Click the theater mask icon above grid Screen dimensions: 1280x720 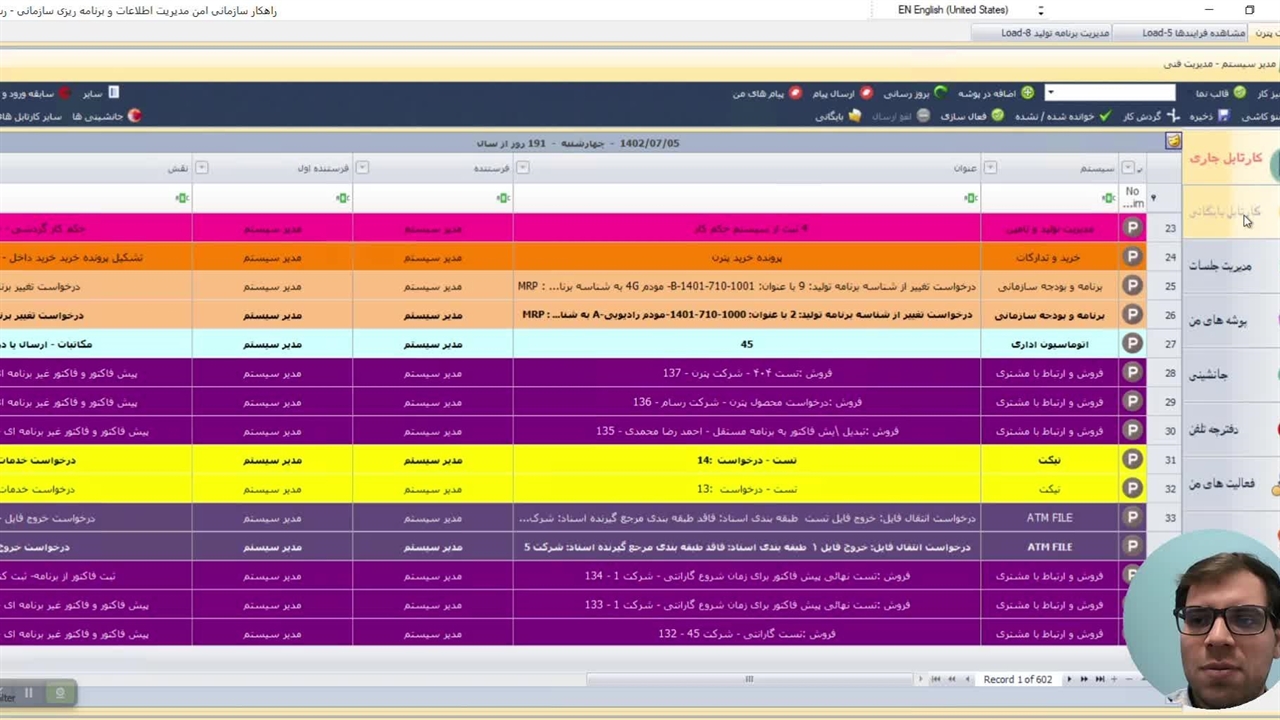coord(1173,143)
